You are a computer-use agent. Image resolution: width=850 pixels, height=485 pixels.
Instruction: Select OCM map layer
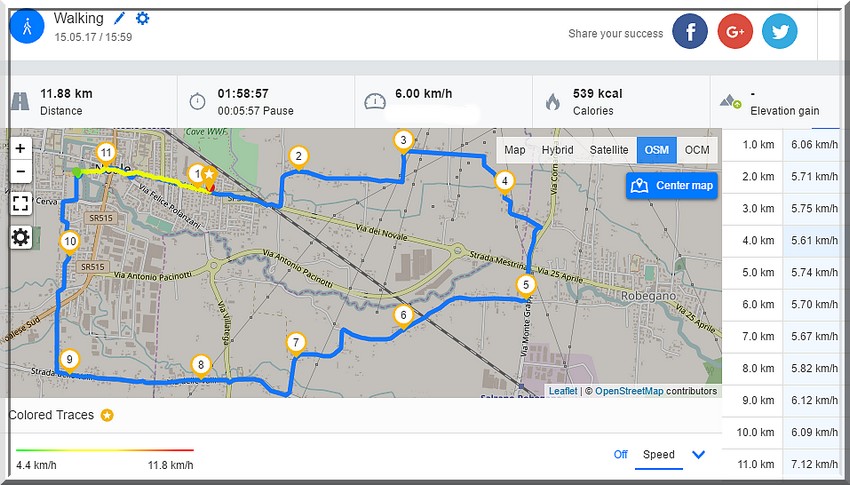(x=697, y=150)
